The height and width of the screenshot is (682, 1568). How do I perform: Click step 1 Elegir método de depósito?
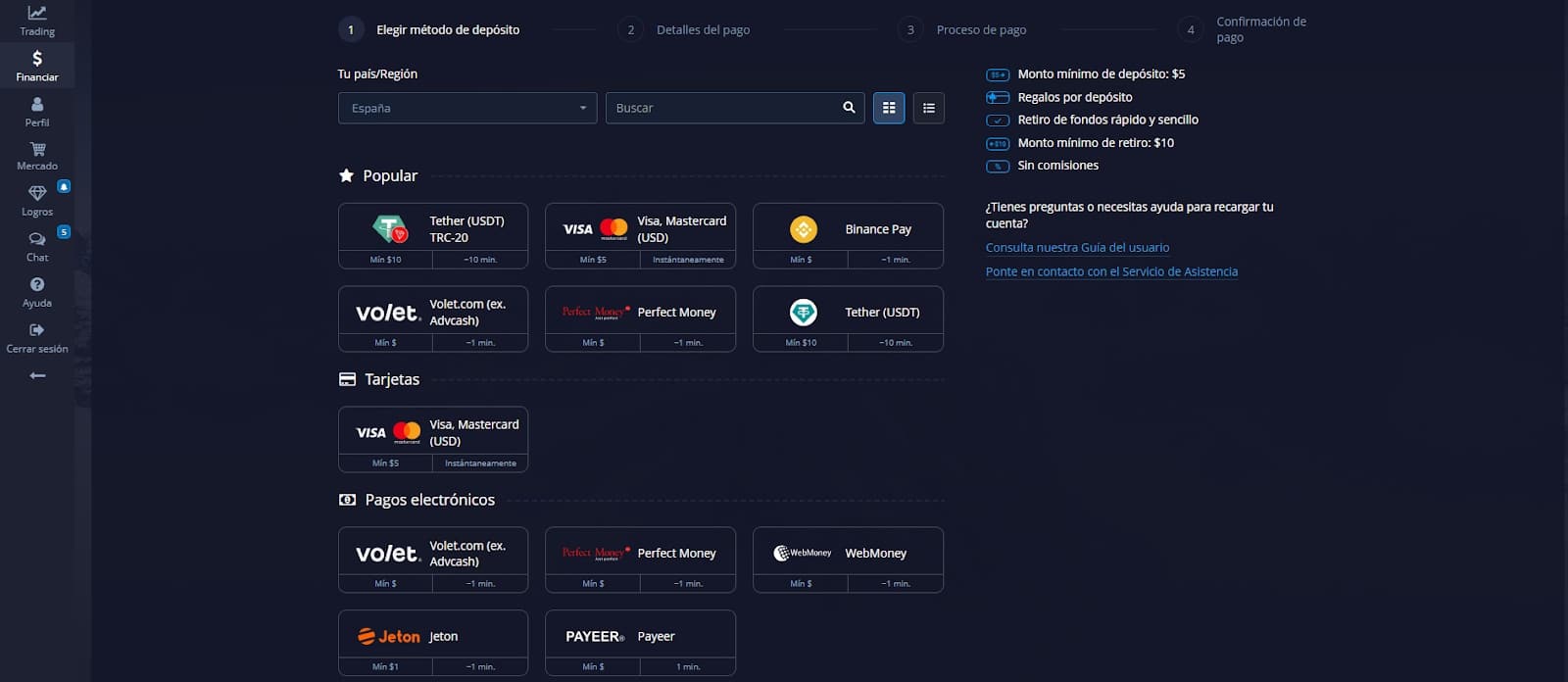click(x=429, y=29)
